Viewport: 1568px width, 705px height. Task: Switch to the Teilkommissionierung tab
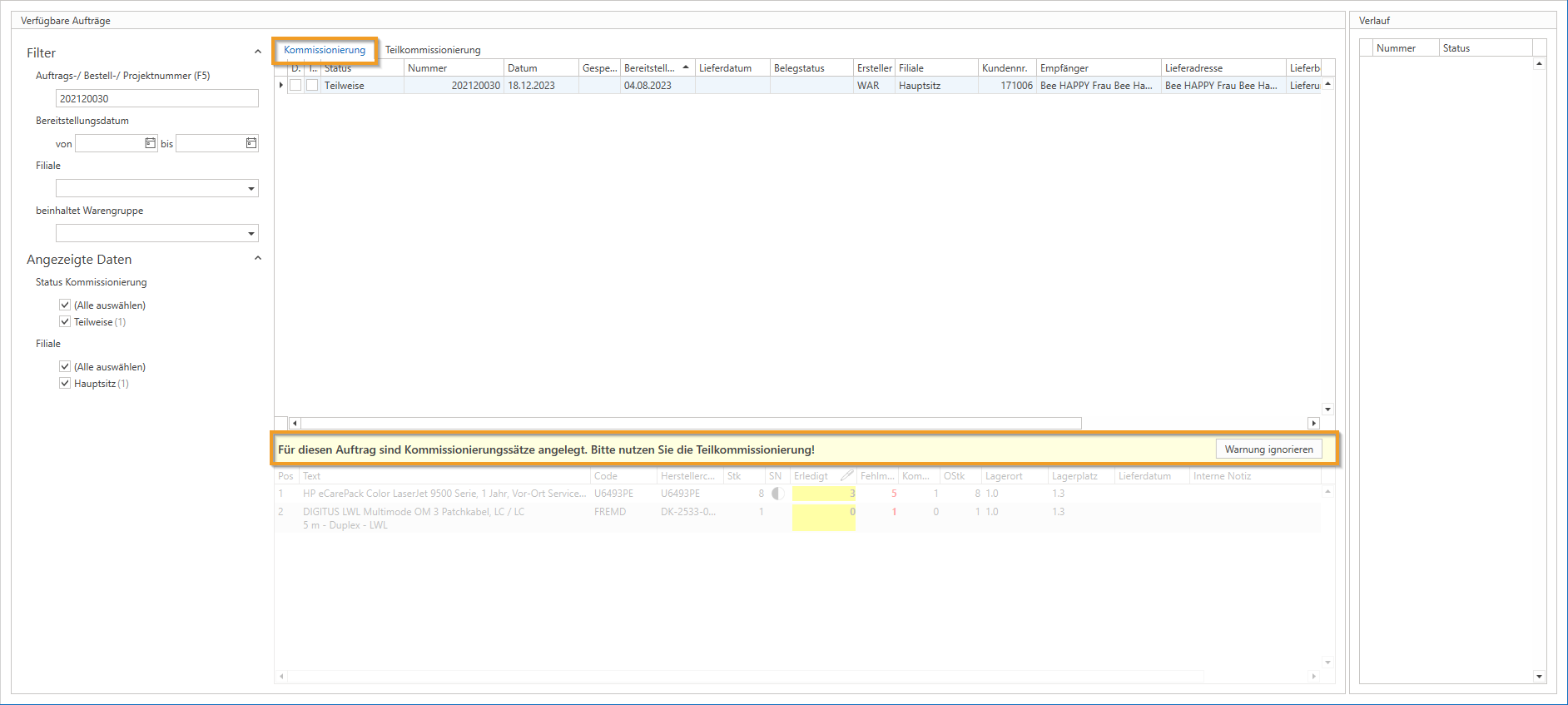[433, 50]
